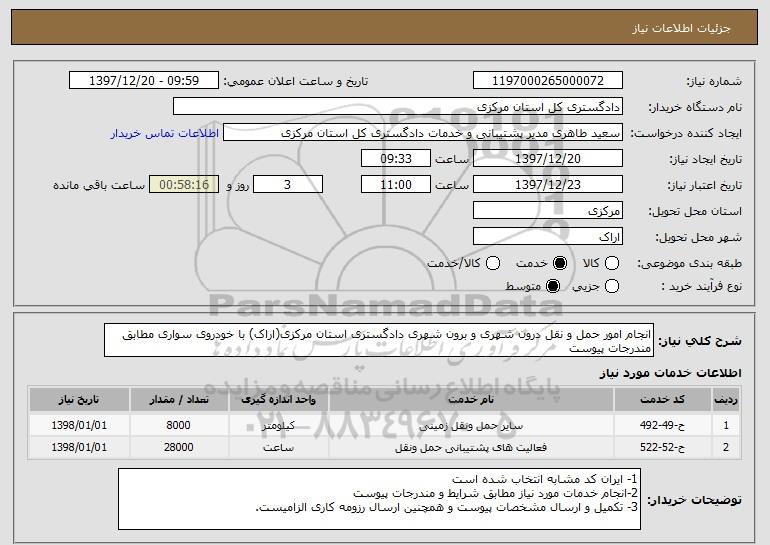770x545 pixels.
Task: Click the کد خدمت column header
Action: pos(662,400)
